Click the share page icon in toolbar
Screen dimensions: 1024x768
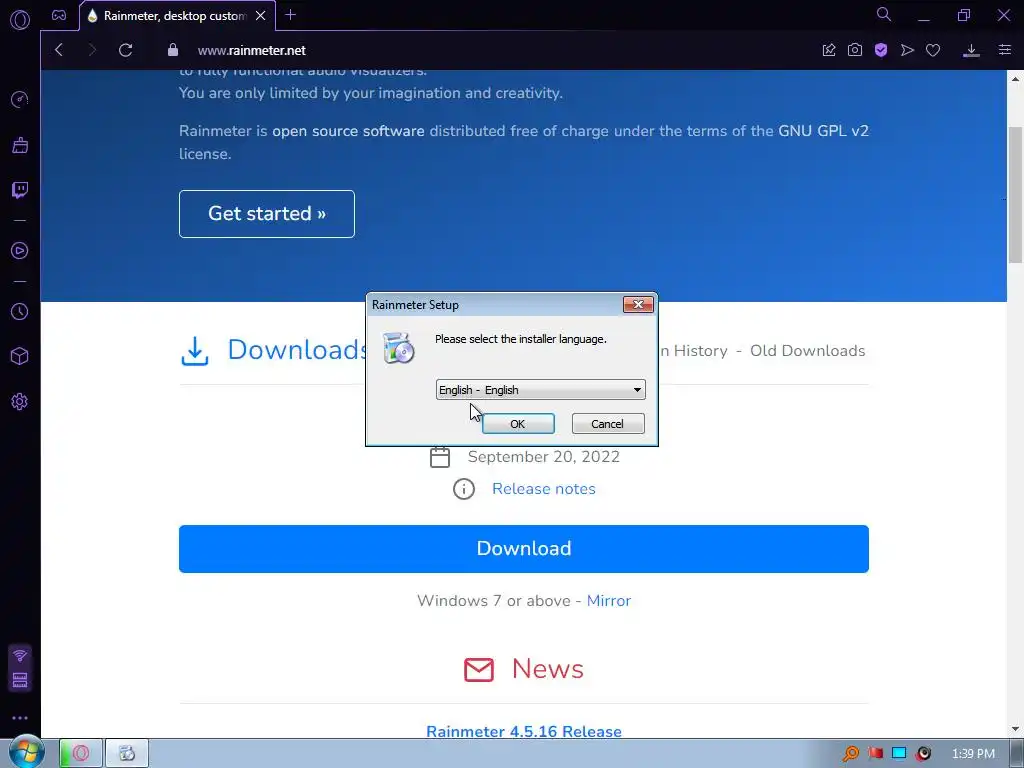(x=829, y=50)
